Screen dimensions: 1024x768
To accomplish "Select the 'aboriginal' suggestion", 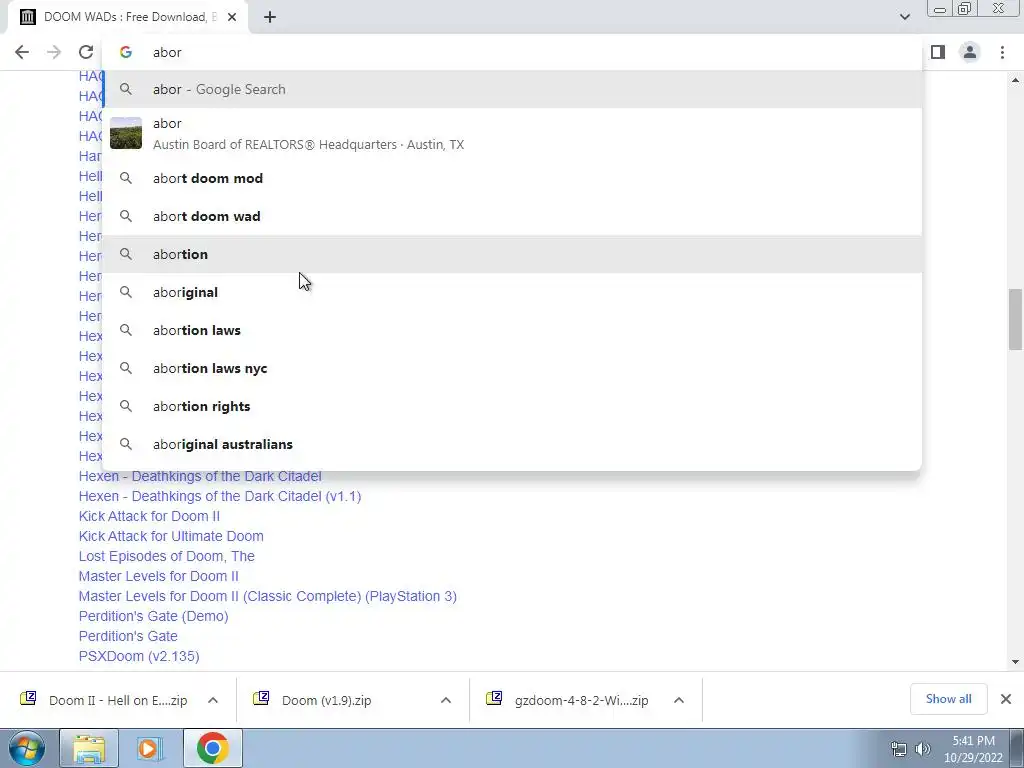I will pos(512,292).
